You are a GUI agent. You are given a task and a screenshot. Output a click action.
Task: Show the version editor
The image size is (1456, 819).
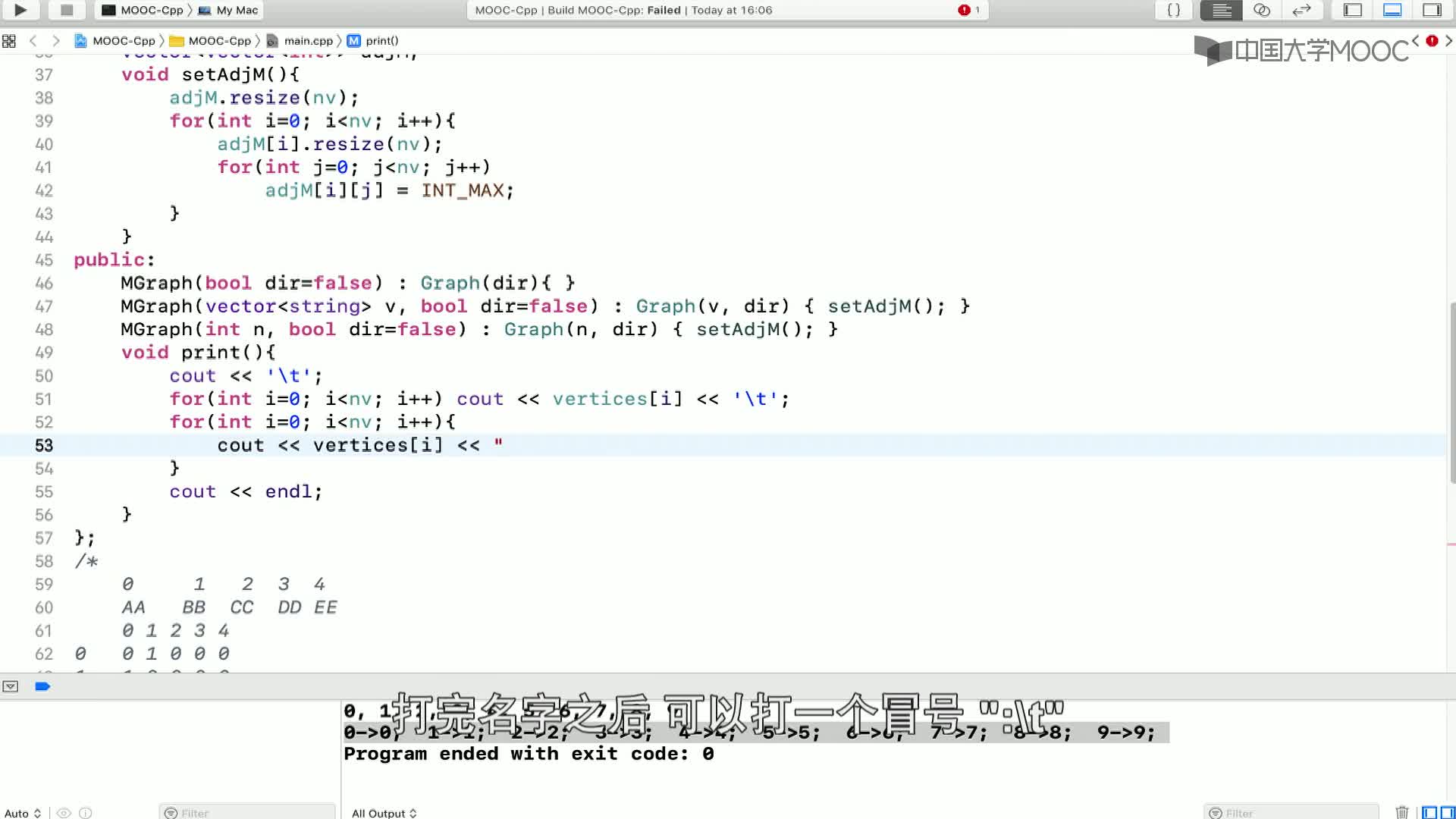[1301, 10]
